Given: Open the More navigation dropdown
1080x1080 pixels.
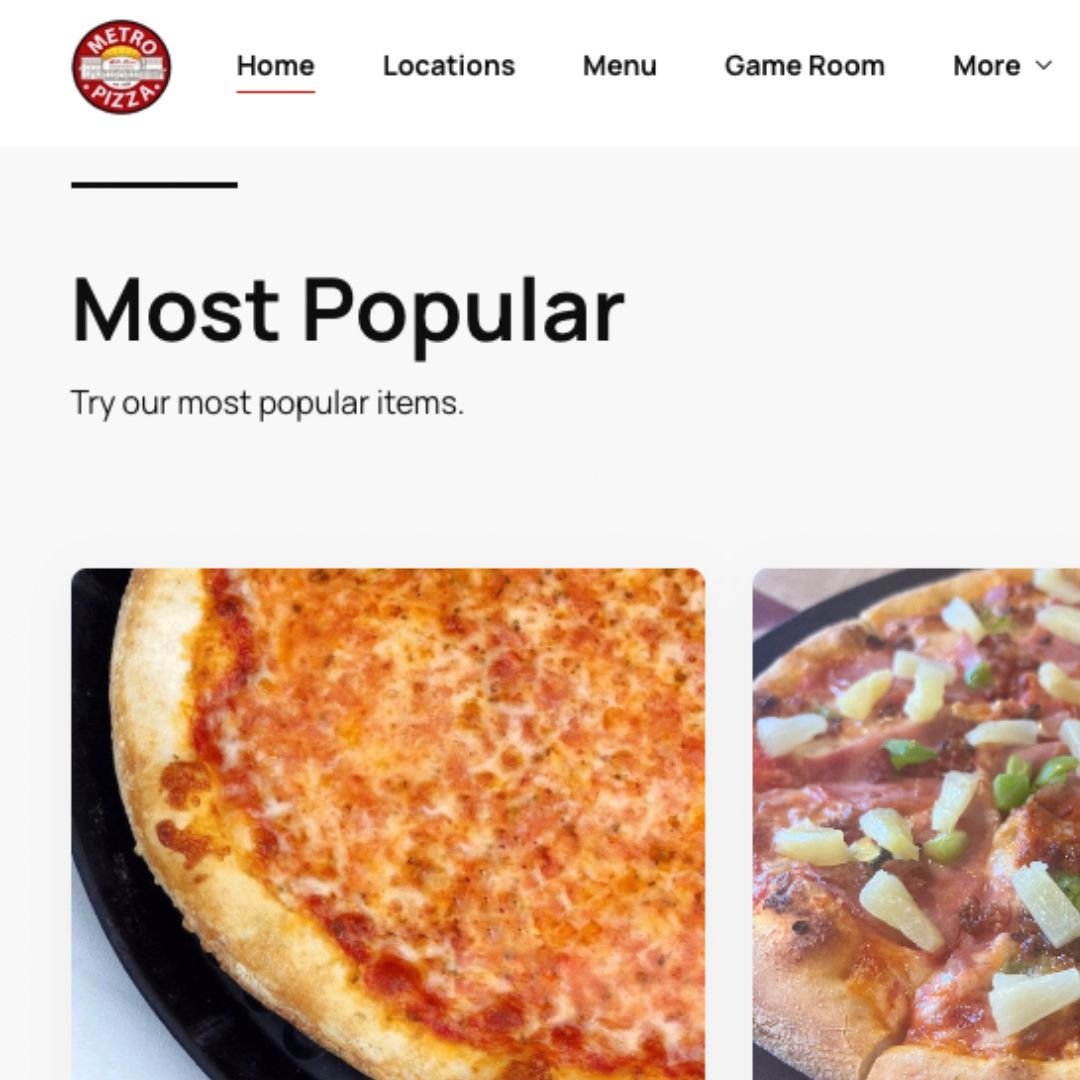Looking at the screenshot, I should click(1002, 66).
